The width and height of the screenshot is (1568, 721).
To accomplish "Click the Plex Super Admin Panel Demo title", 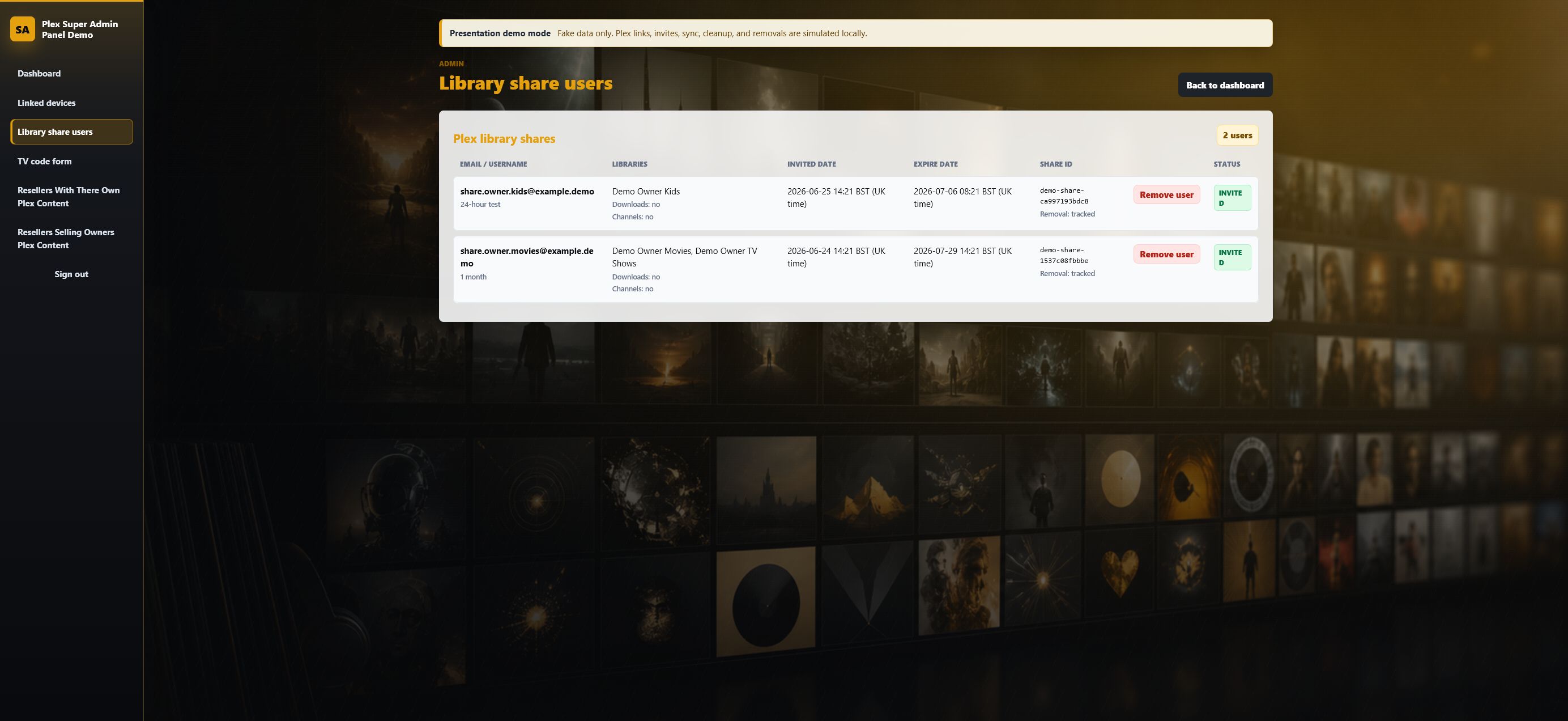I will pos(80,29).
